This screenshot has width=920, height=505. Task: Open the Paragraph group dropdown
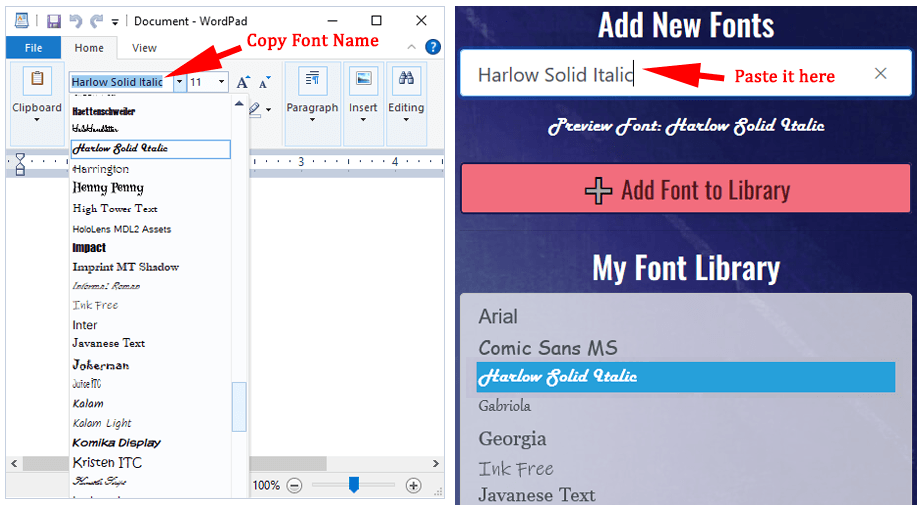pyautogui.click(x=312, y=103)
